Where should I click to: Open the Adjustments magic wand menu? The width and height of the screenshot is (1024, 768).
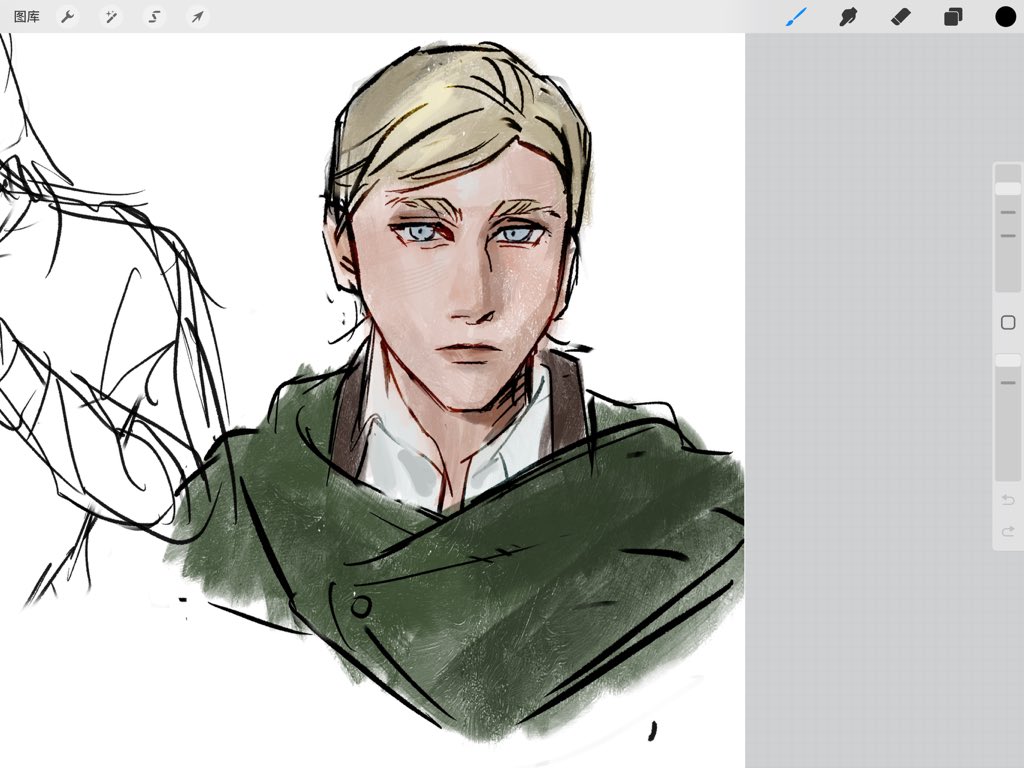pos(111,16)
